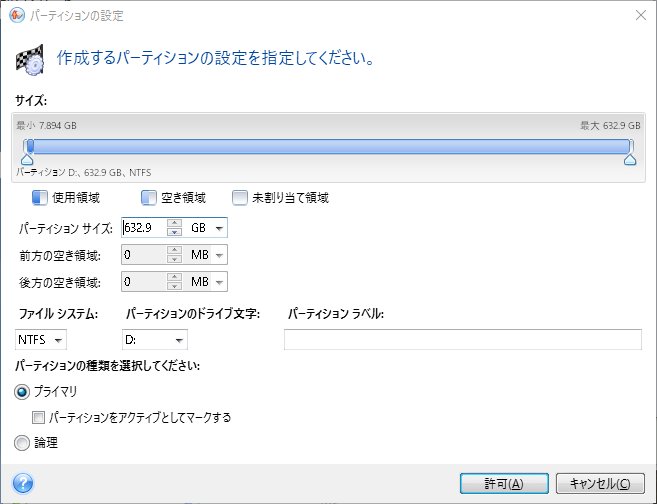Click the 最大 632.9 GB text

click(610, 125)
